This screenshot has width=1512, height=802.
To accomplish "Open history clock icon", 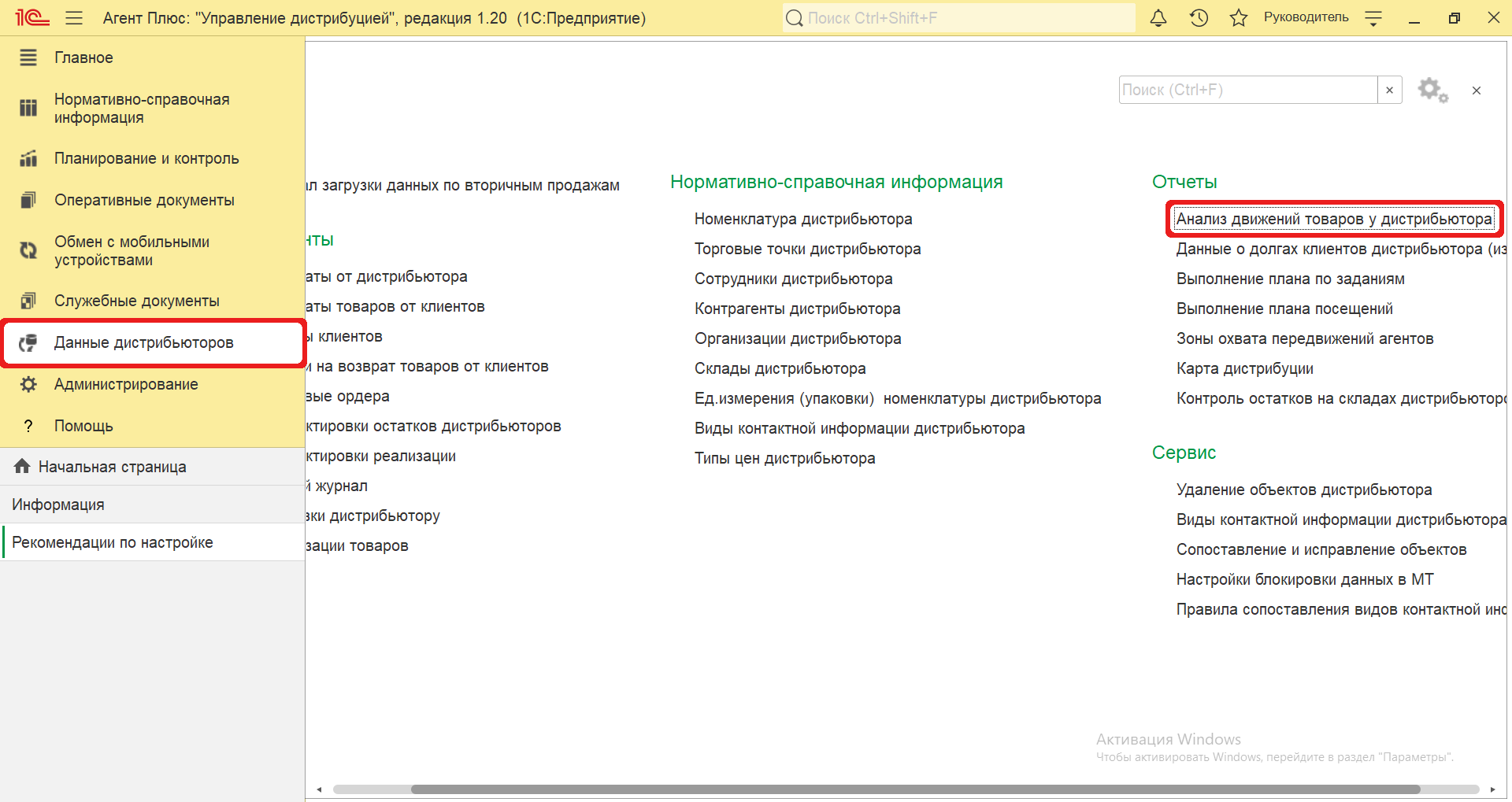I will (x=1199, y=17).
